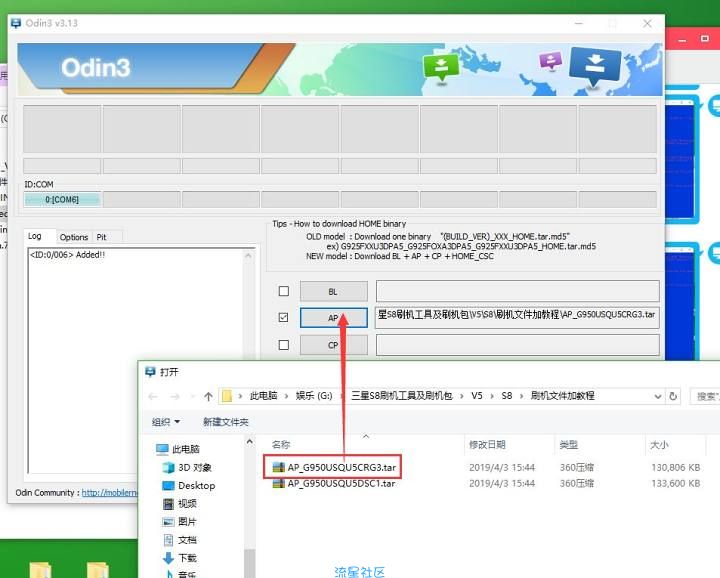Click 娱乐 (G:) in the breadcrumb
Screen dimensions: 720x578
point(314,396)
